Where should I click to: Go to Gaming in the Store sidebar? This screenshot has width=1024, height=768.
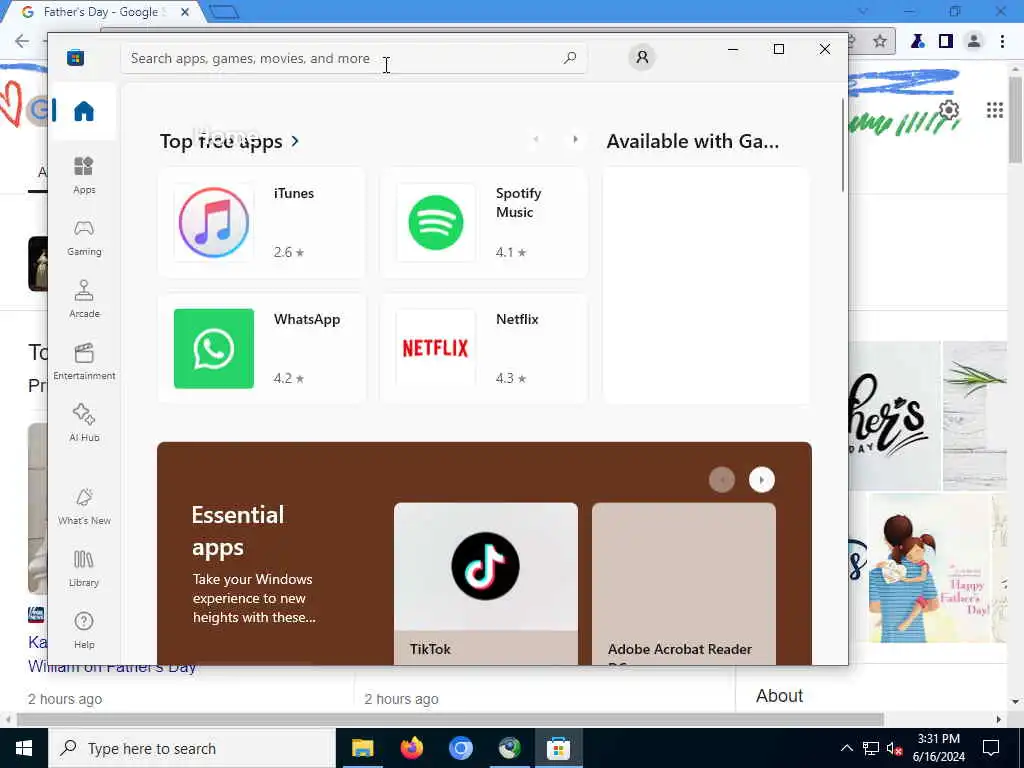click(x=84, y=238)
